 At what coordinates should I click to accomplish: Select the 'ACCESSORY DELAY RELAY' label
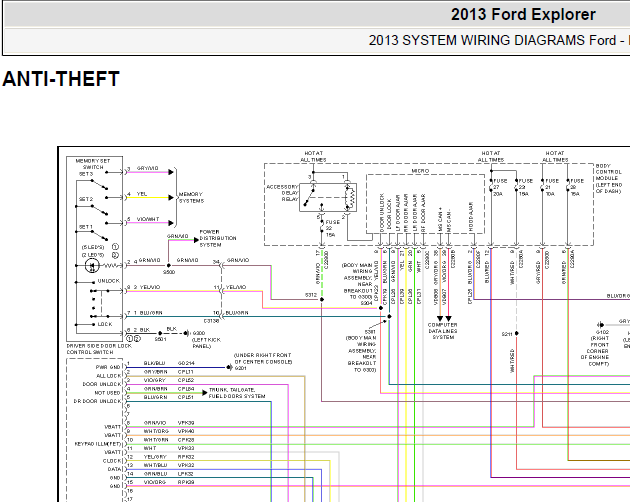click(x=282, y=193)
